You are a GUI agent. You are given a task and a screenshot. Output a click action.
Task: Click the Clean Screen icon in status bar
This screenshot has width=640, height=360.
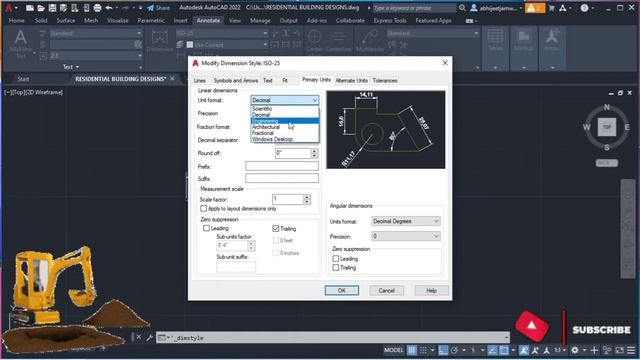(x=620, y=350)
